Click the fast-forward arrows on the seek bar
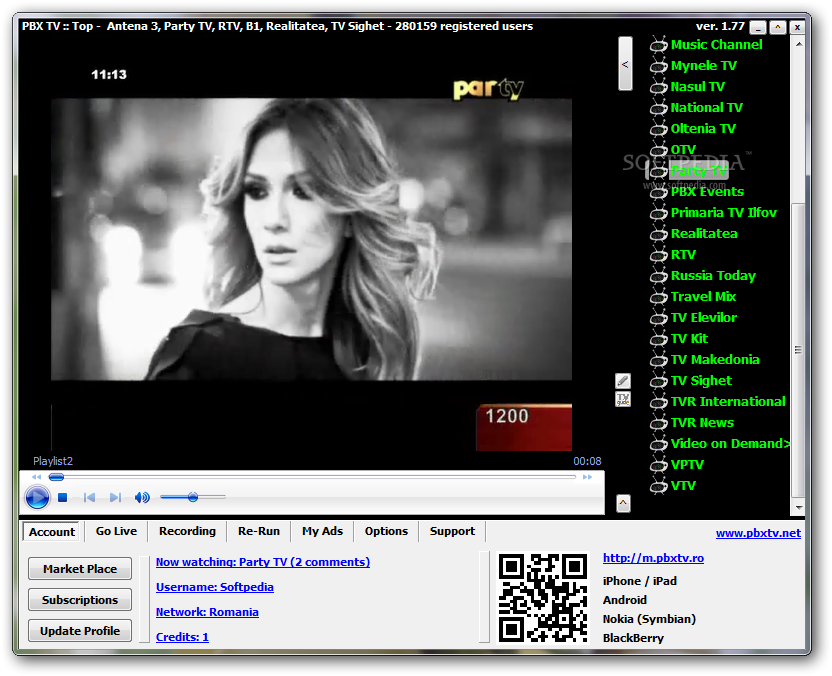 [x=588, y=477]
